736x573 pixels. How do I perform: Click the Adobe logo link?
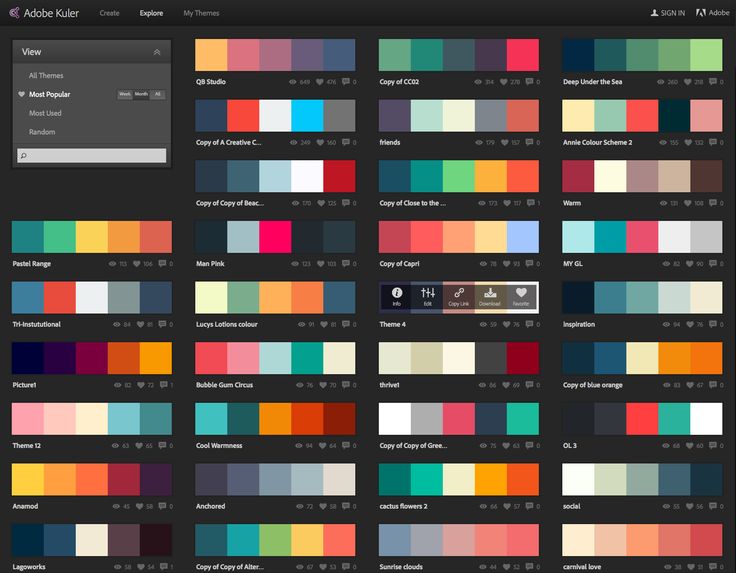(713, 13)
